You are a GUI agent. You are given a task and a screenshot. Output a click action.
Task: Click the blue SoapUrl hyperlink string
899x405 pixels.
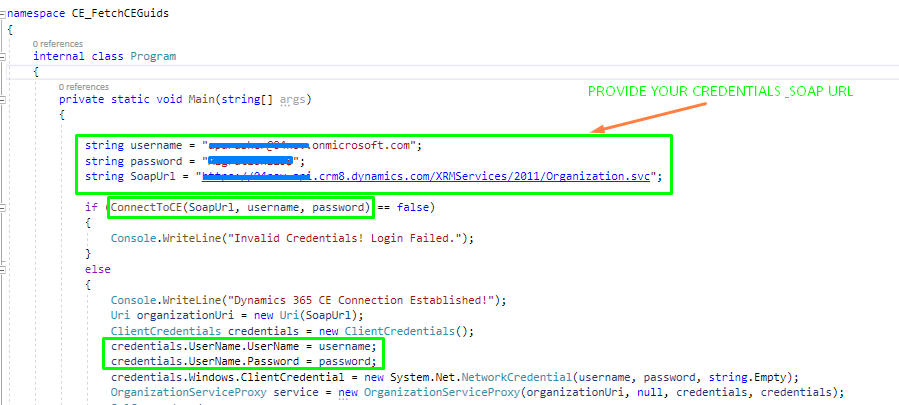click(430, 177)
